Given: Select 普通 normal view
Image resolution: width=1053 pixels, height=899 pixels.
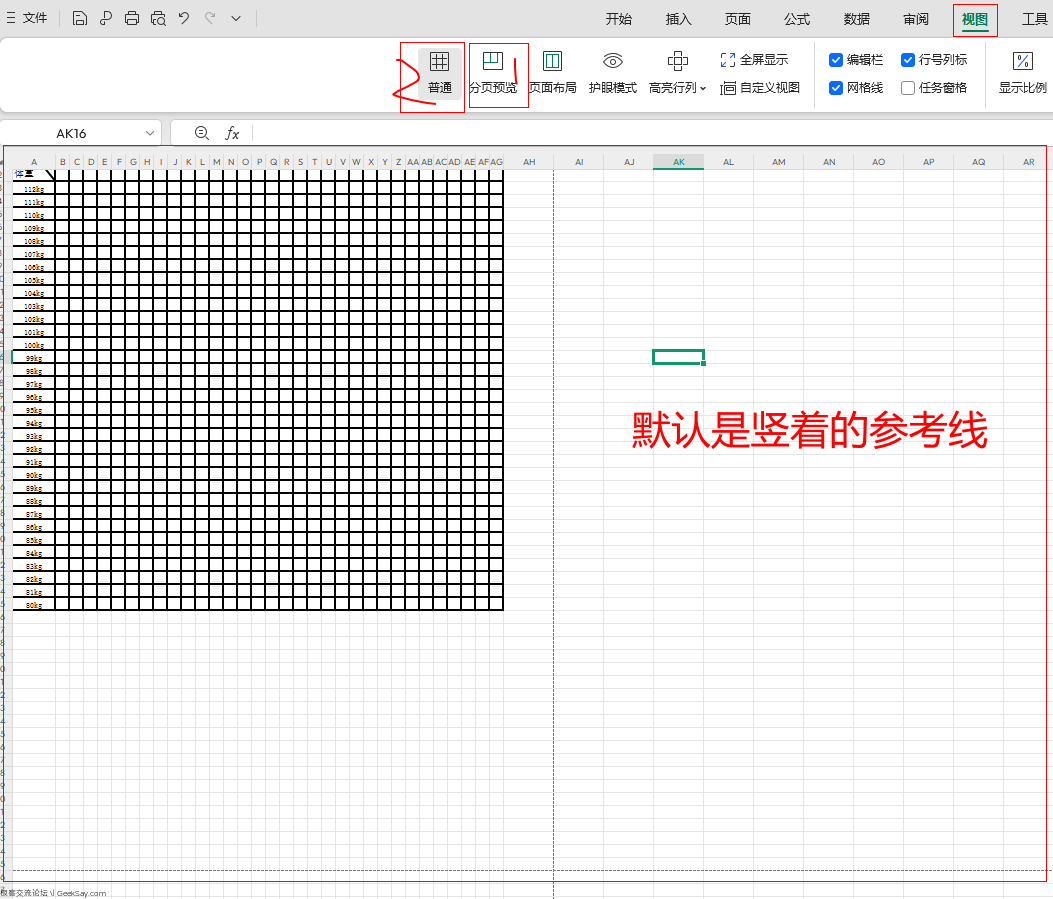Looking at the screenshot, I should (x=440, y=74).
